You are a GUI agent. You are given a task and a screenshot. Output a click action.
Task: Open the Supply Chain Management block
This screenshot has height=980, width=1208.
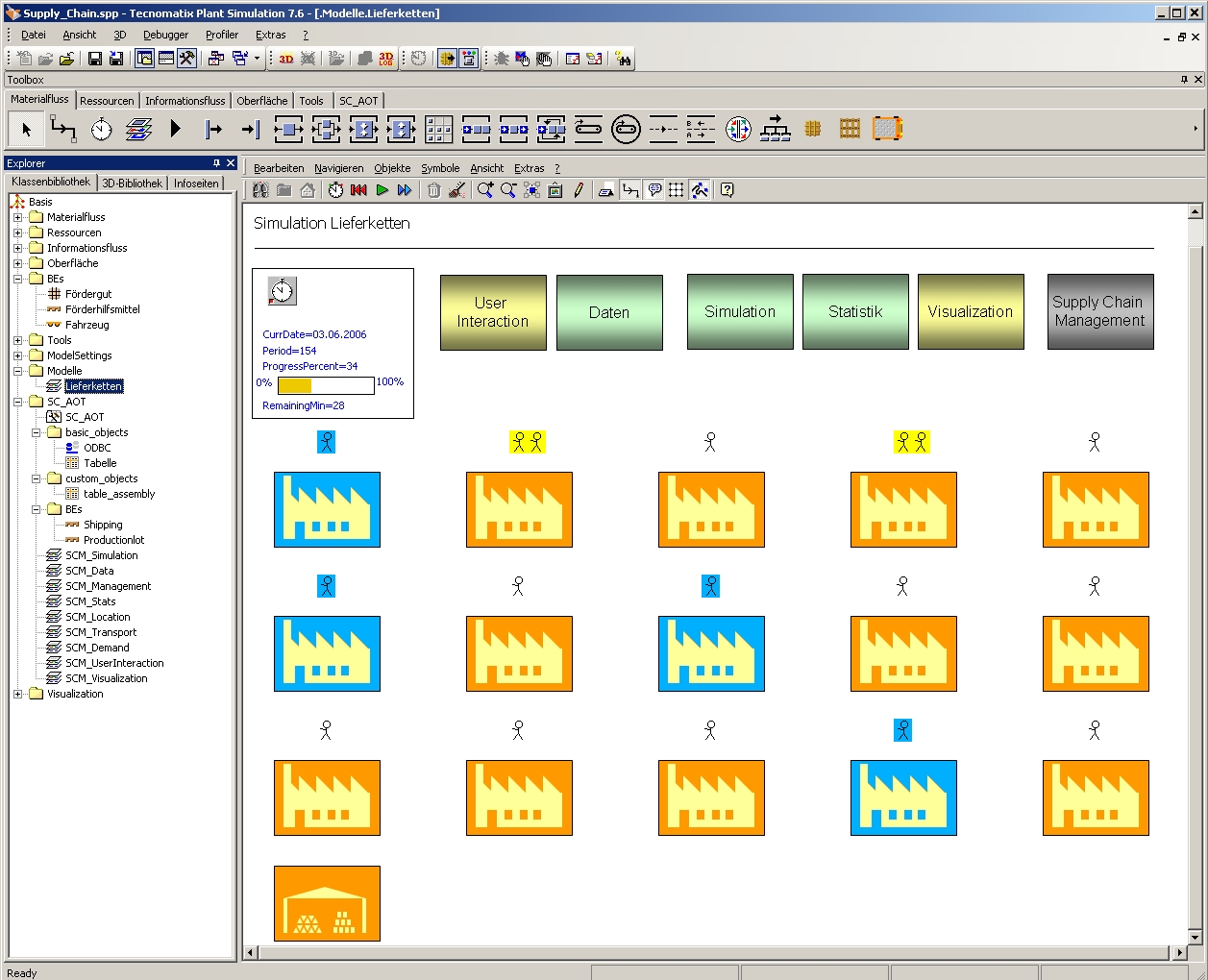[x=1099, y=311]
